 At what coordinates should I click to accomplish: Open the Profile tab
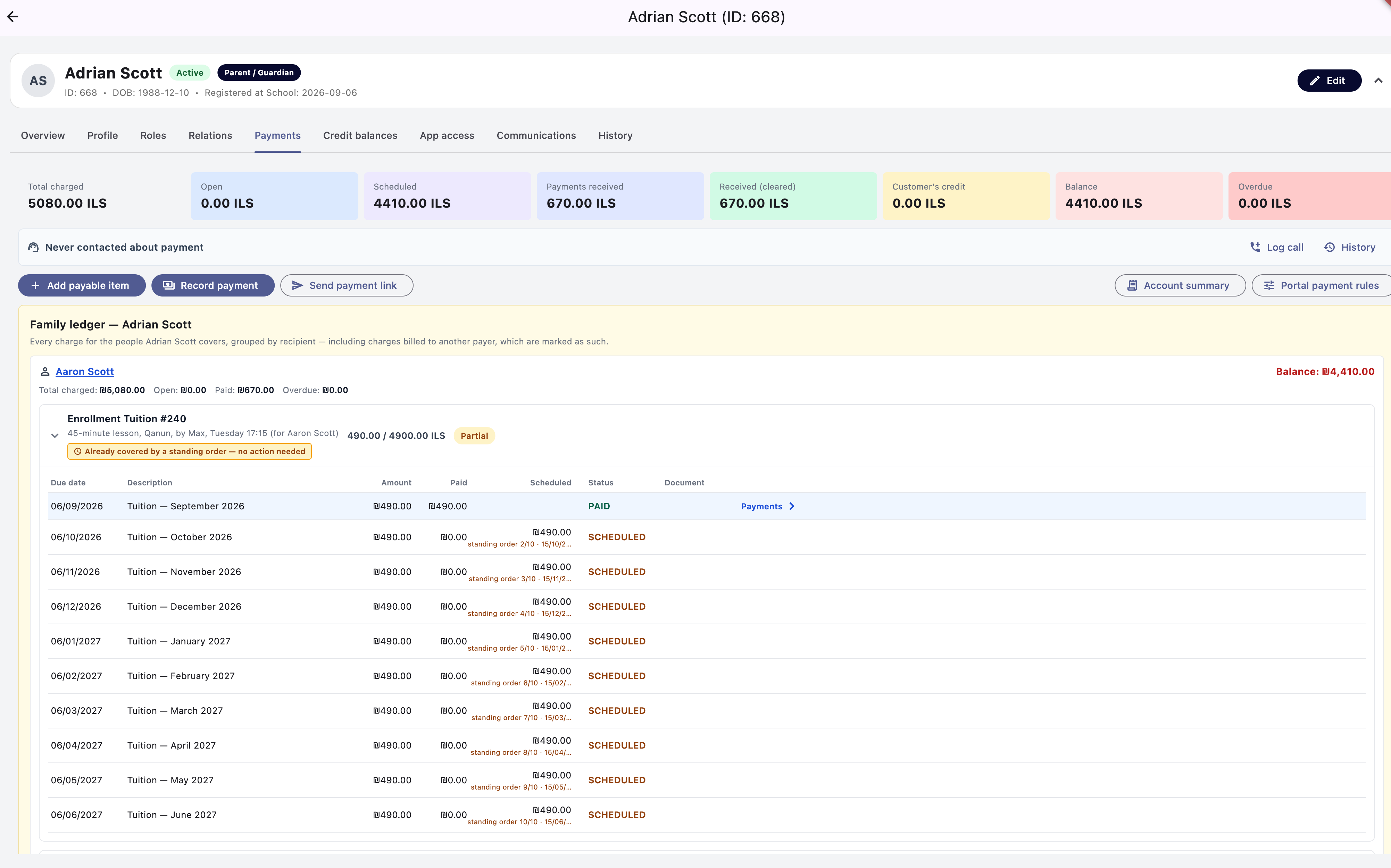(103, 135)
